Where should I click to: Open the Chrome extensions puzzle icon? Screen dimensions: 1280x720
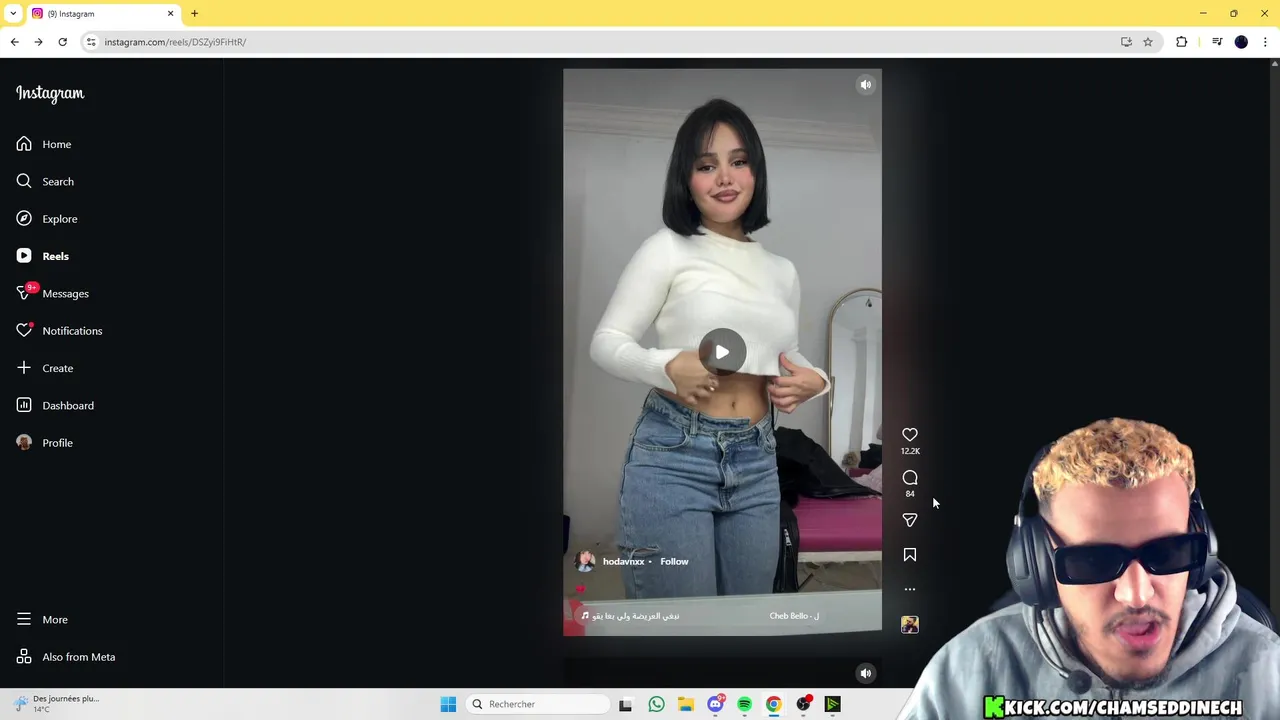1182,42
